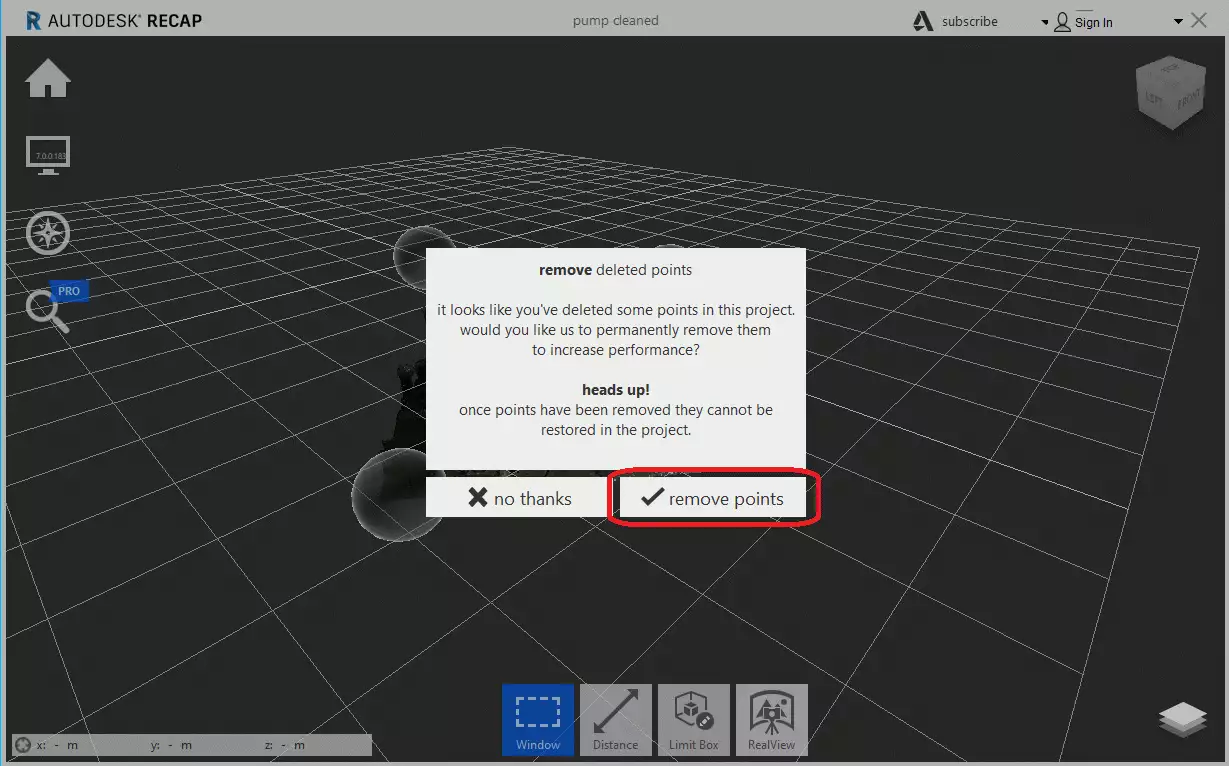Viewport: 1229px width, 766px height.
Task: Open the navigation compass icon
Action: 48,233
